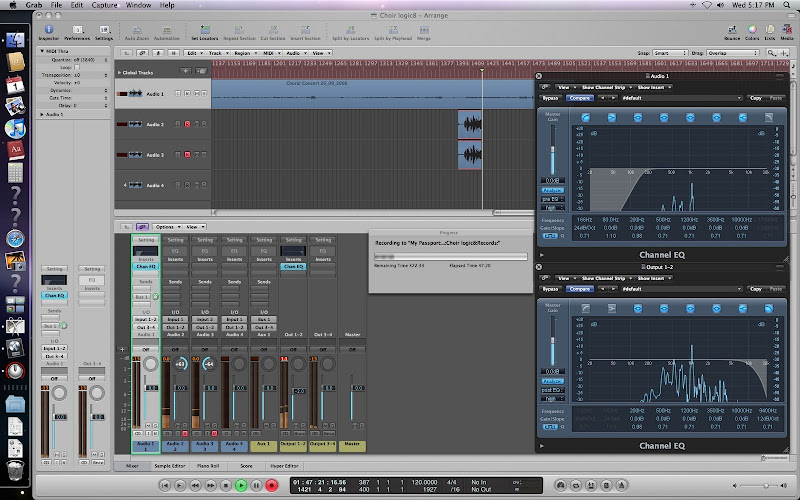Toggle Bypass on the Audio 1 Channel EQ

[x=550, y=98]
